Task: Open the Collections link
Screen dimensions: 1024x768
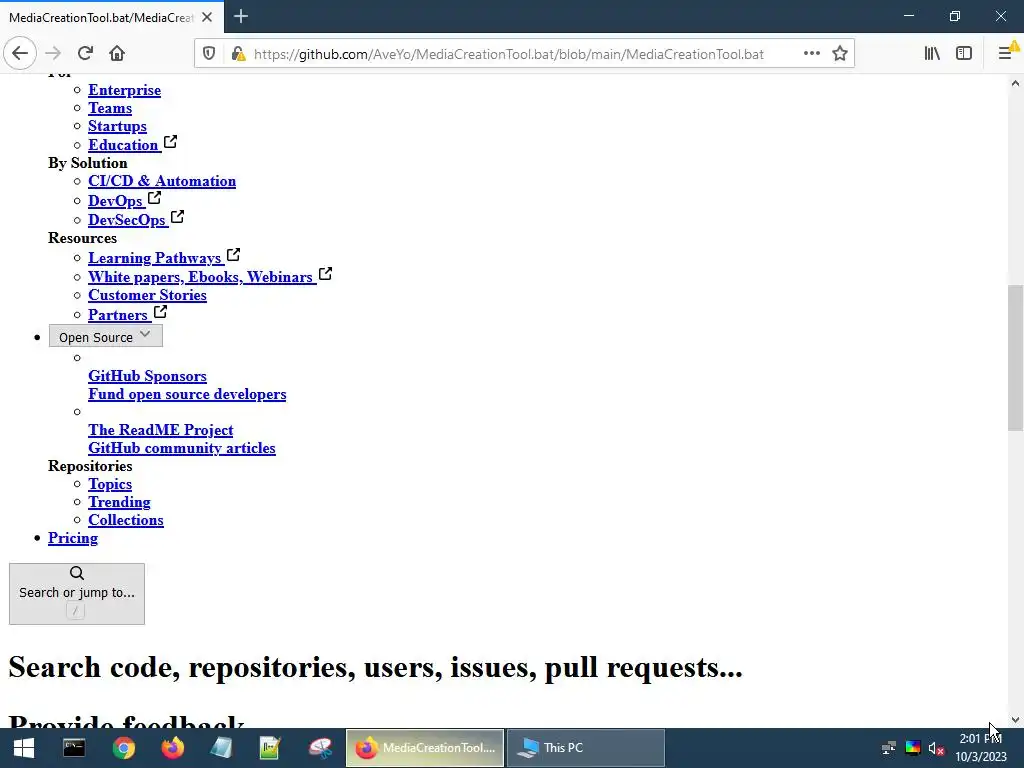Action: (x=126, y=520)
